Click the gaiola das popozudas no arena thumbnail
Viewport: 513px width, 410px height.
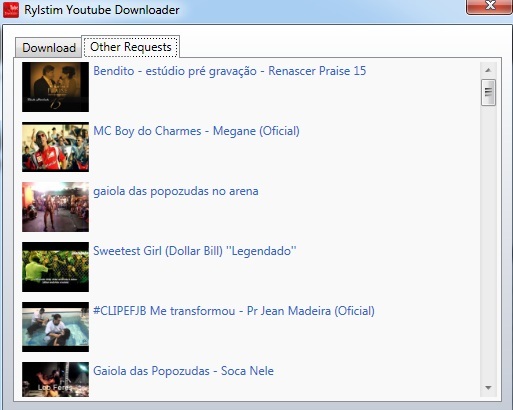point(55,207)
